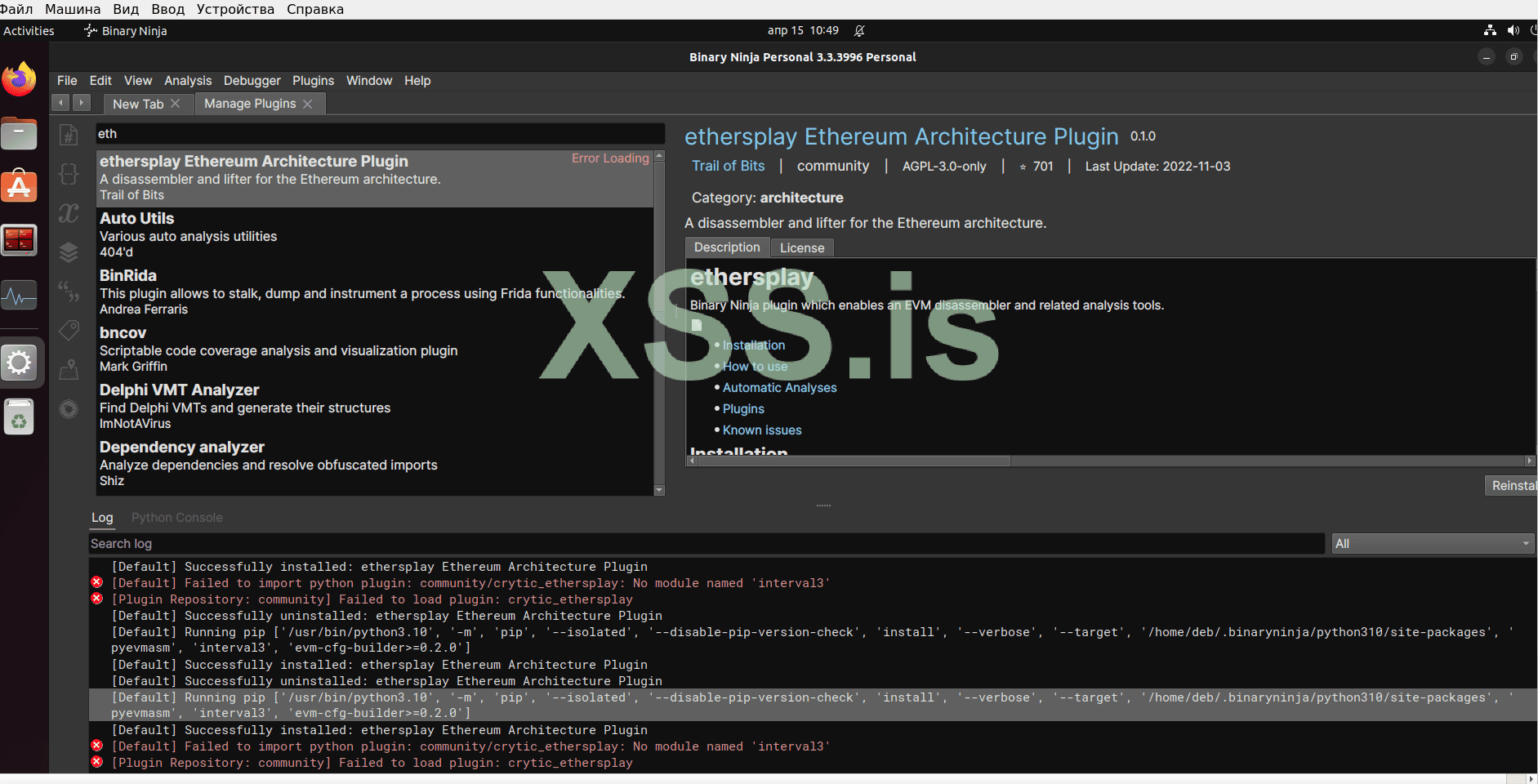Select the Log tab
The image size is (1538, 784).
click(102, 518)
